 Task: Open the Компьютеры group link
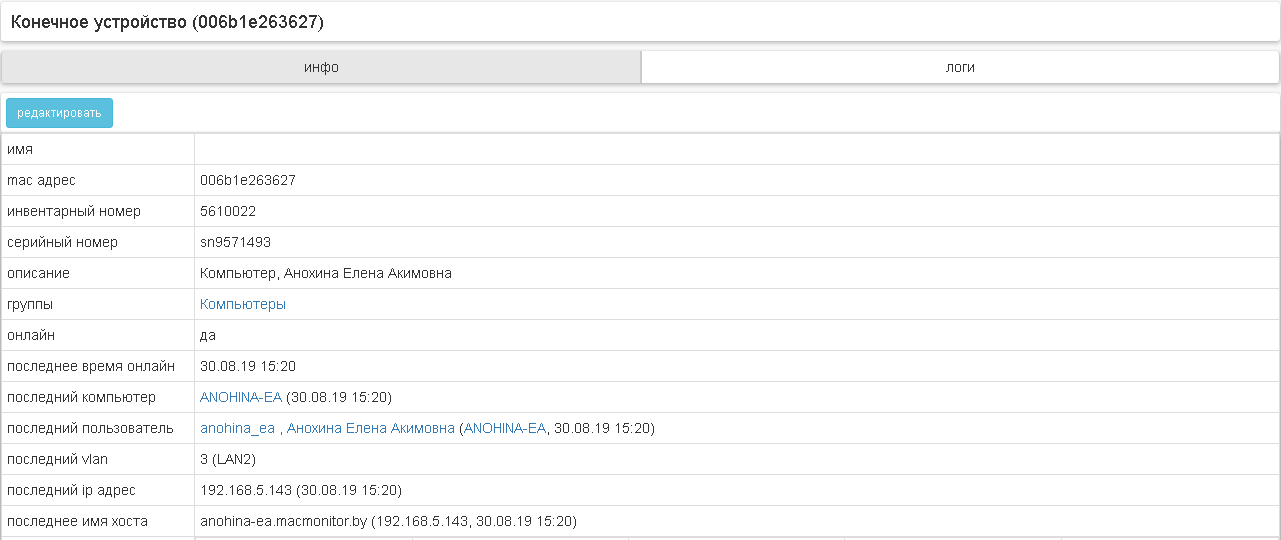243,304
